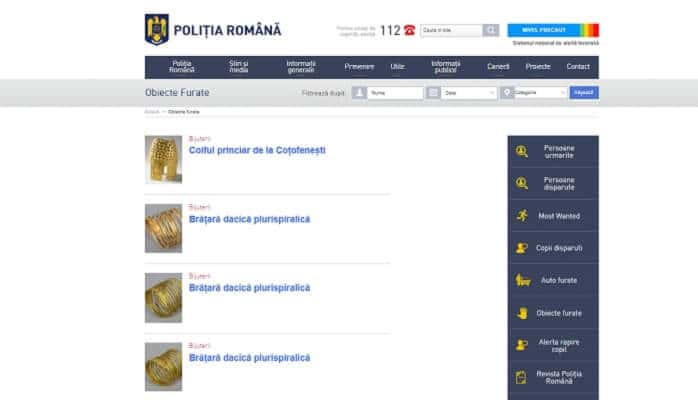Click the red 112 telephone icon
This screenshot has height=400, width=698.
[x=409, y=30]
